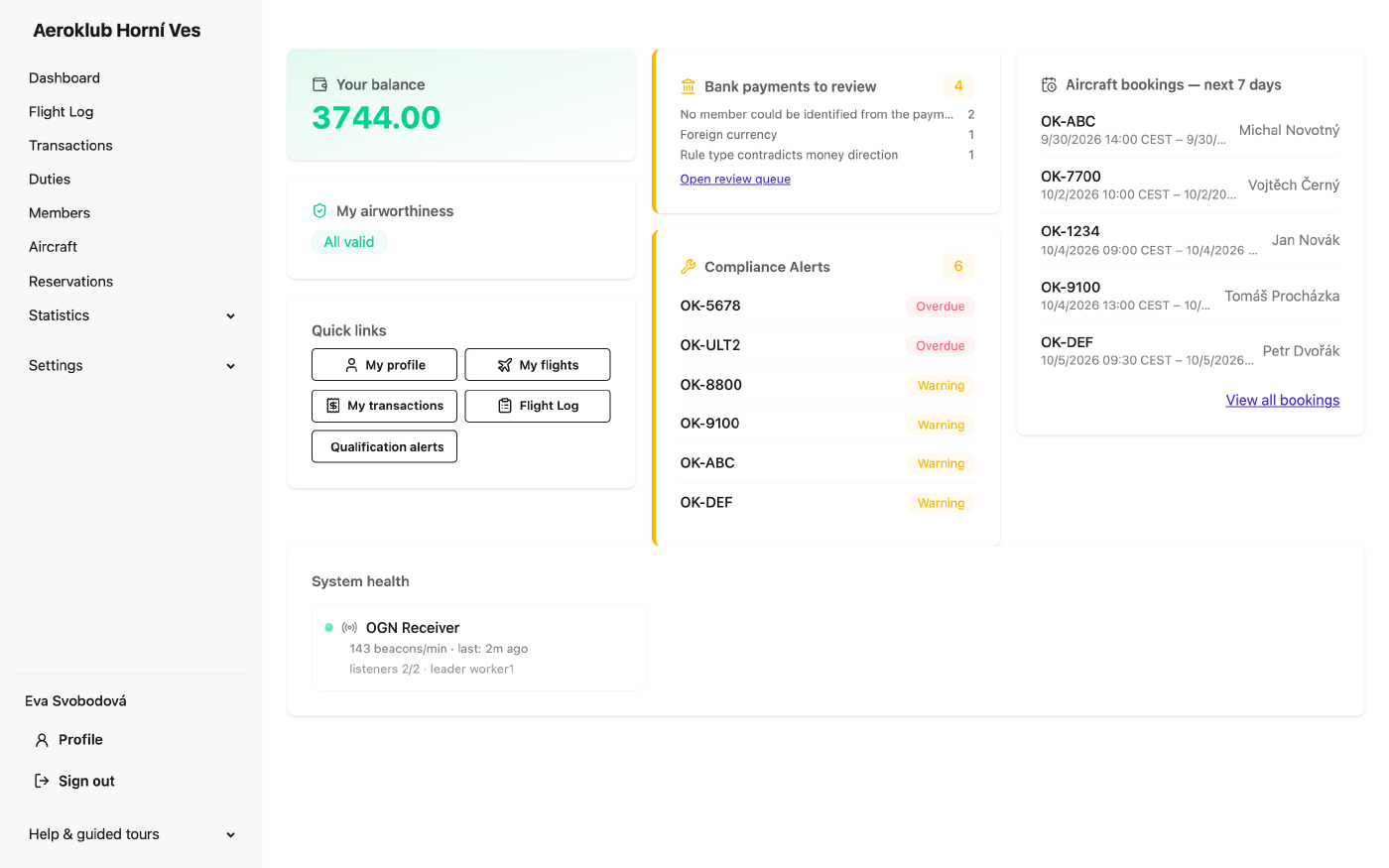Screen dimensions: 1389x868
Task: Open Transactions from the sidebar
Action: pos(70,146)
